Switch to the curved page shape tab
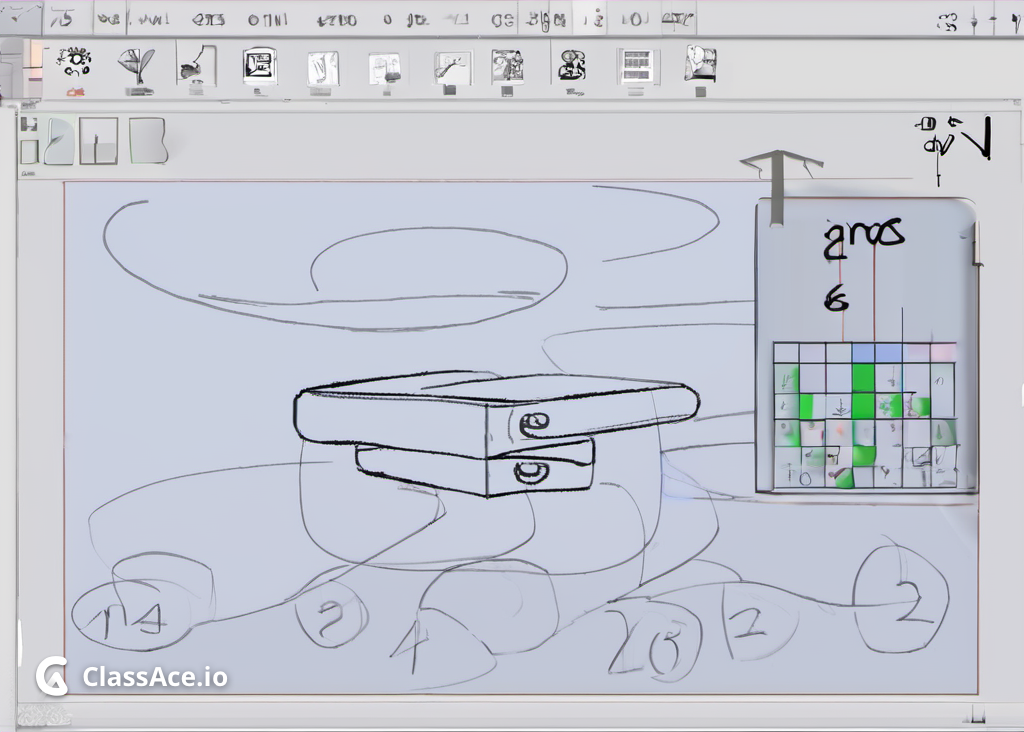This screenshot has height=732, width=1024. pyautogui.click(x=58, y=140)
